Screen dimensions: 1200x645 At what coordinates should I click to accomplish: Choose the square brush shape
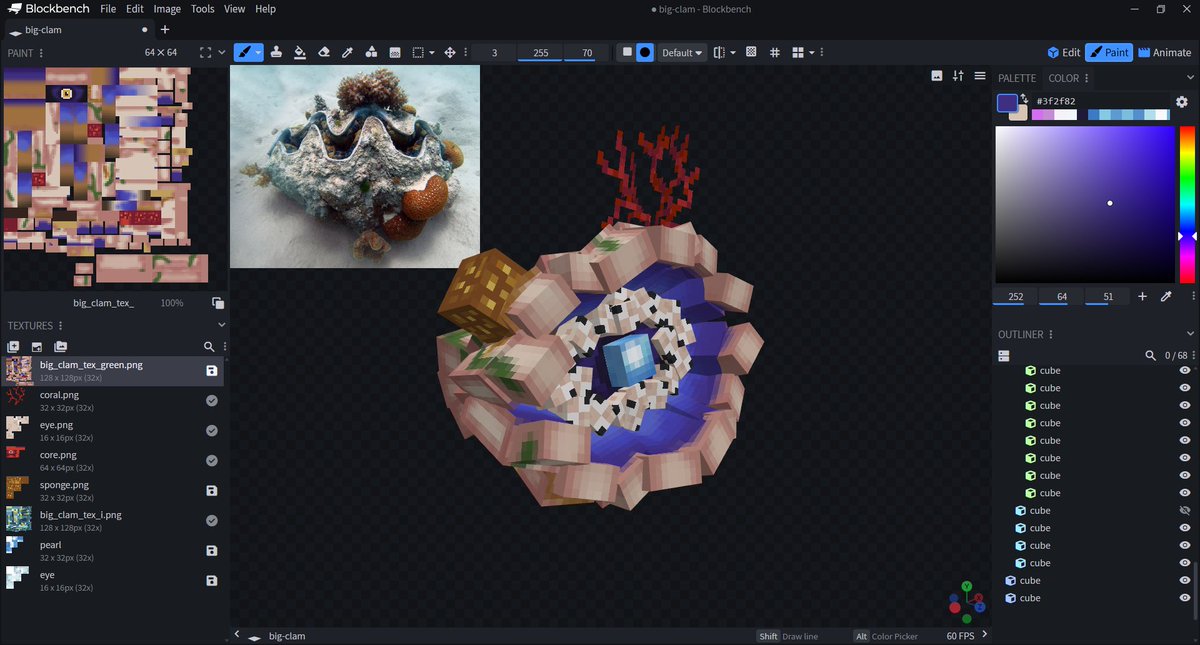point(627,52)
